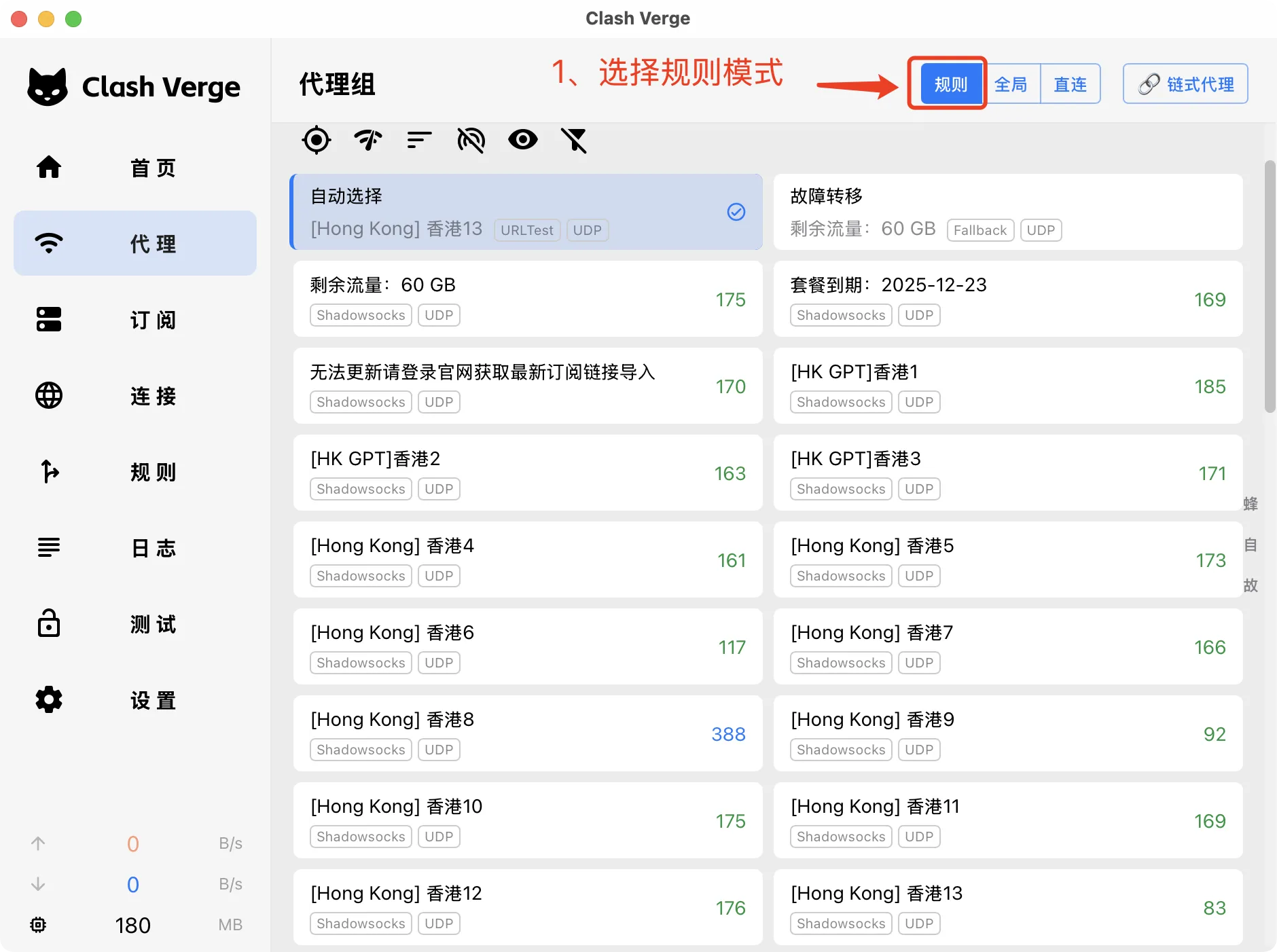1277x952 pixels.
Task: Open the proxy sort options icon
Action: pos(418,141)
